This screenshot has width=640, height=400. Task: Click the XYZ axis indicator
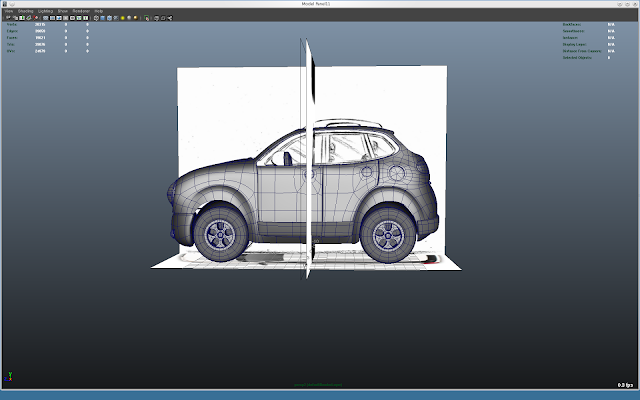click(9, 376)
